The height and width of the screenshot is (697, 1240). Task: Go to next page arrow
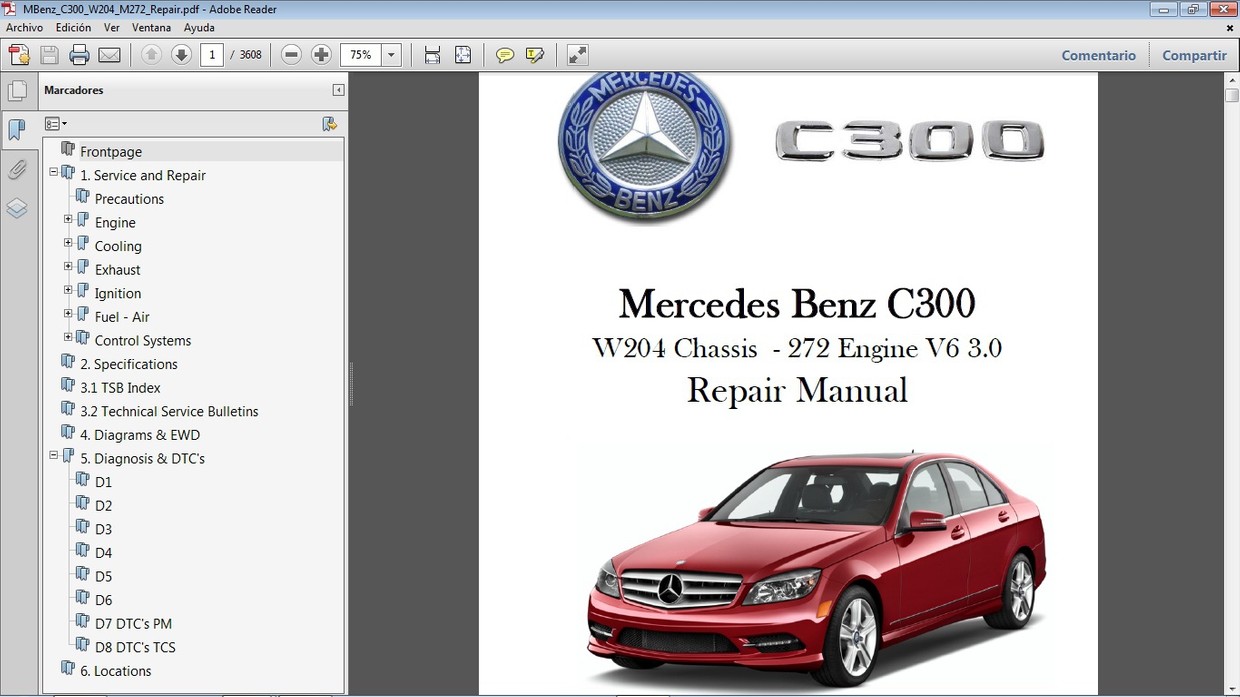pyautogui.click(x=181, y=55)
